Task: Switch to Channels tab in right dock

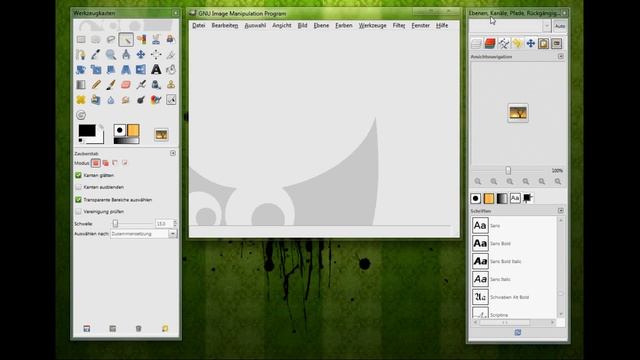Action: coord(490,43)
